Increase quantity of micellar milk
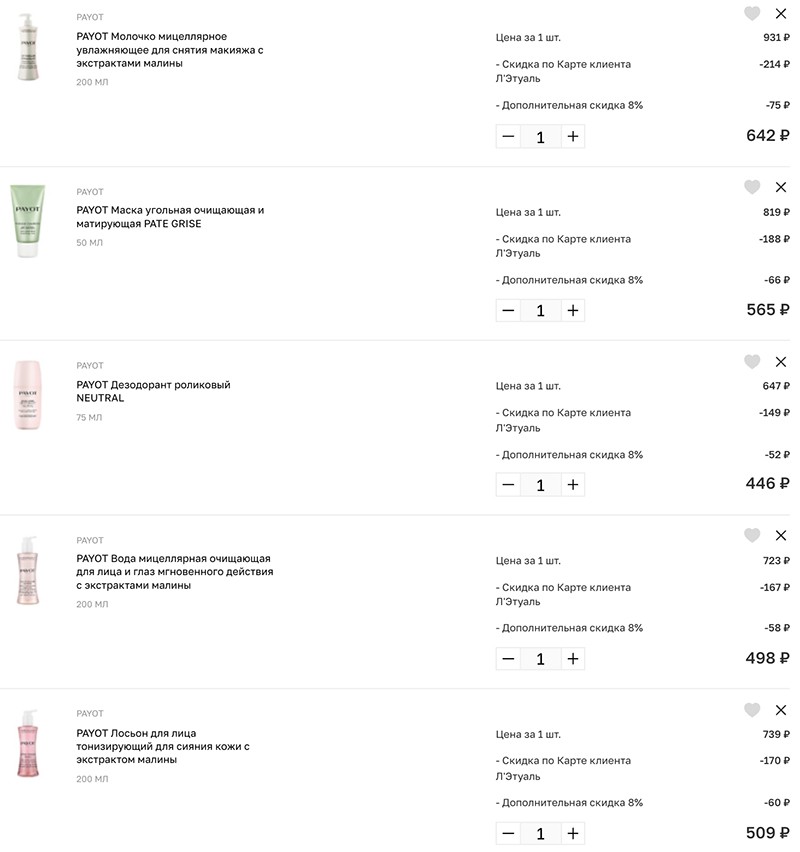The image size is (800, 852). tap(573, 136)
